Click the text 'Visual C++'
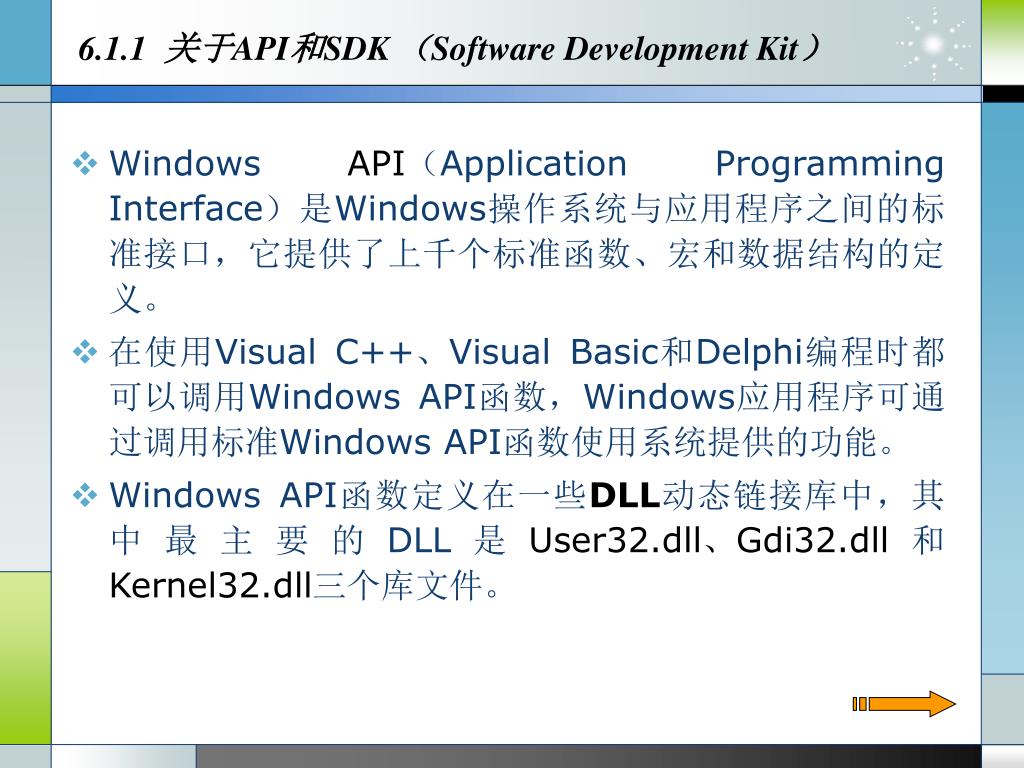This screenshot has height=768, width=1024. 313,352
